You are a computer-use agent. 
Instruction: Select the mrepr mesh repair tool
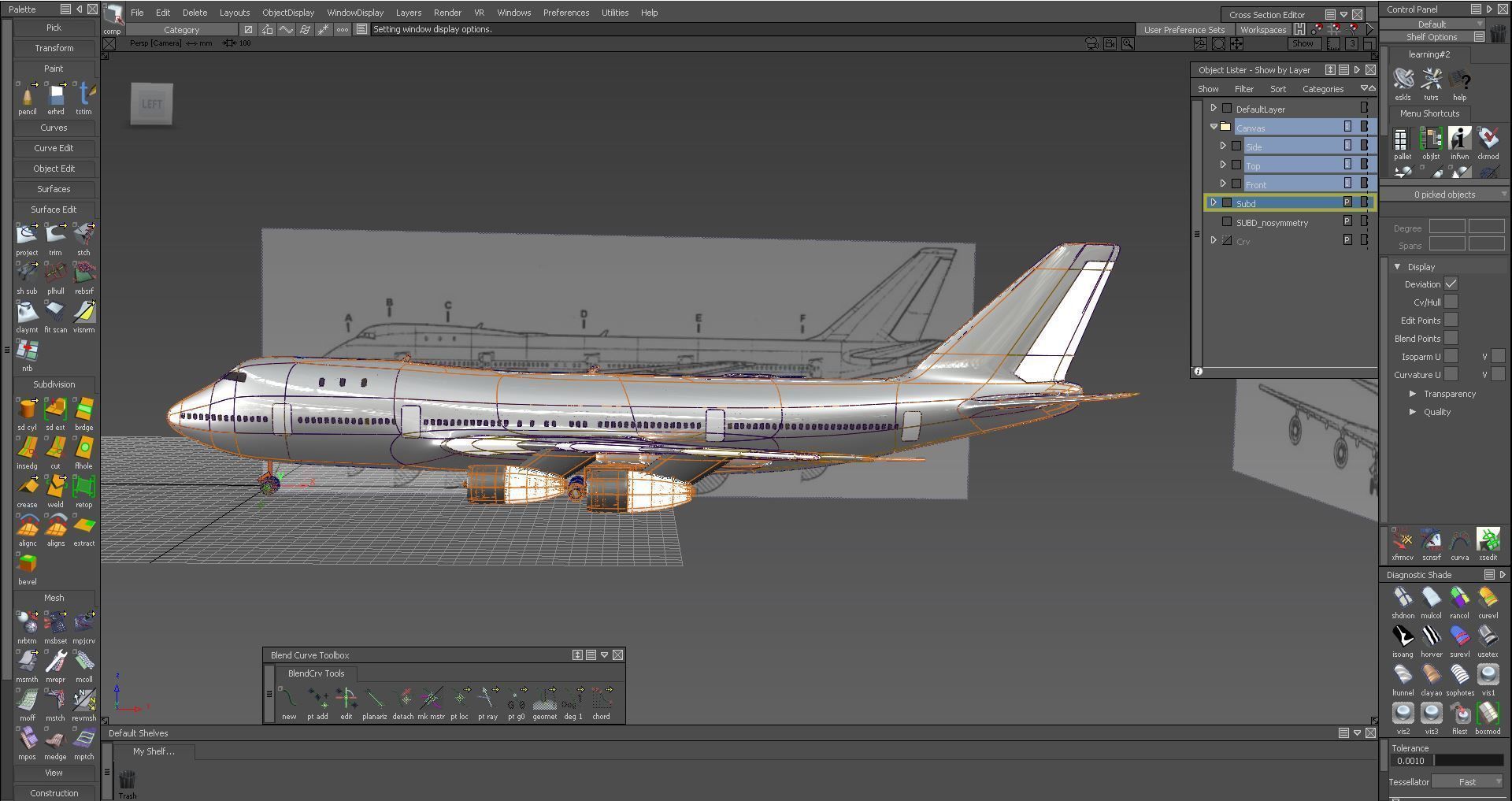(55, 662)
